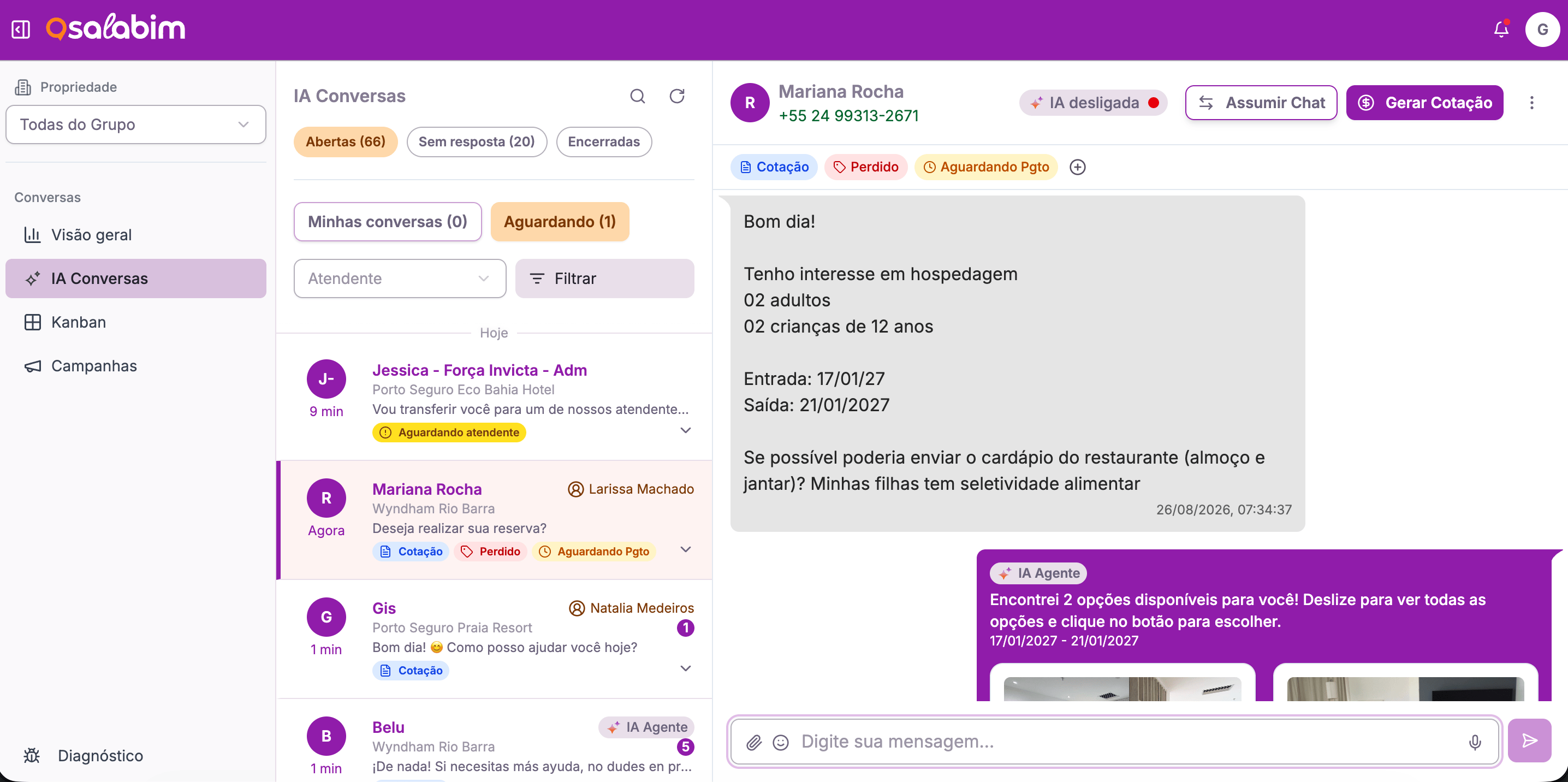The image size is (1568, 782).
Task: Click the Gerar Cotação button
Action: point(1424,102)
